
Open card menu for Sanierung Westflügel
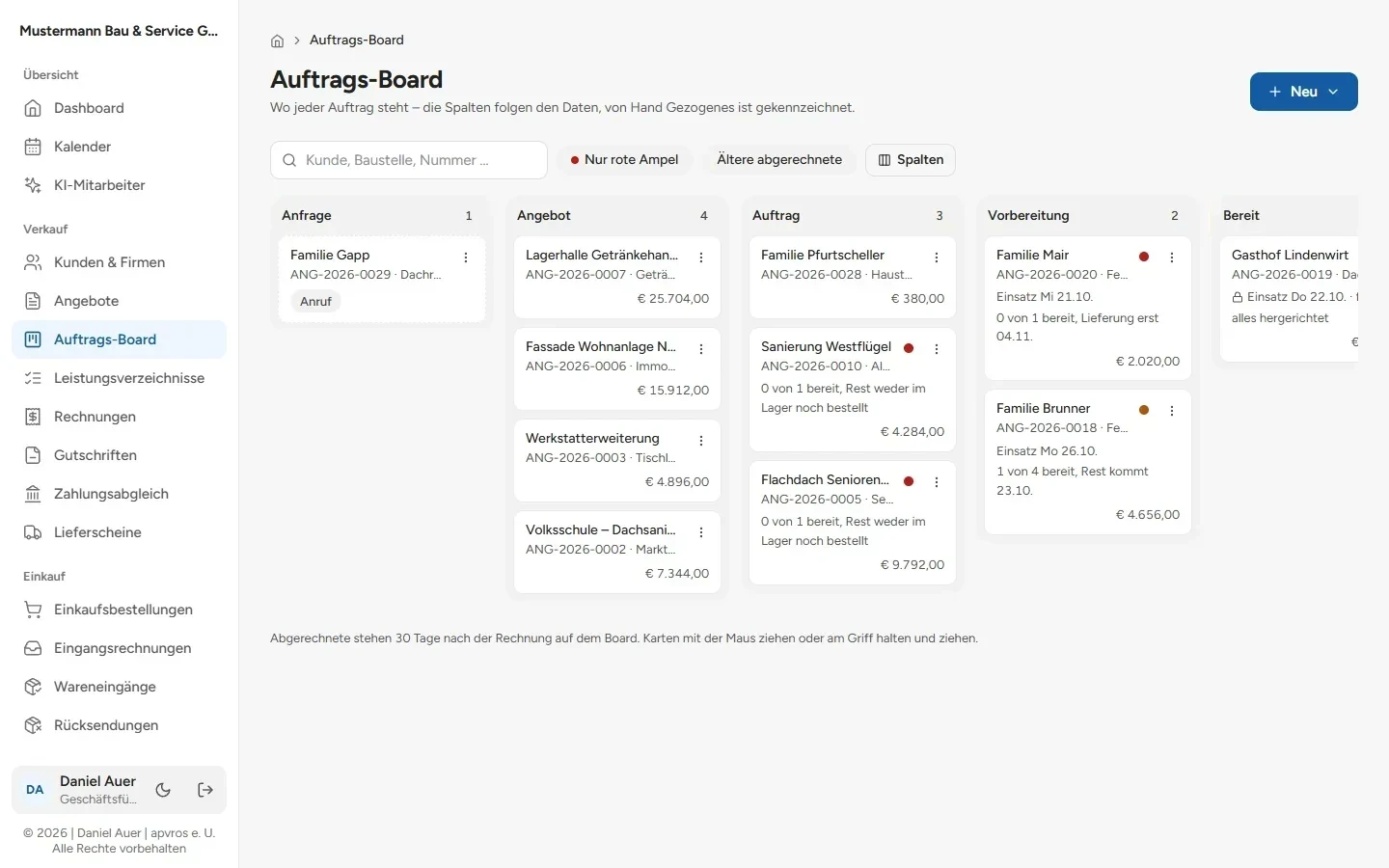point(937,349)
